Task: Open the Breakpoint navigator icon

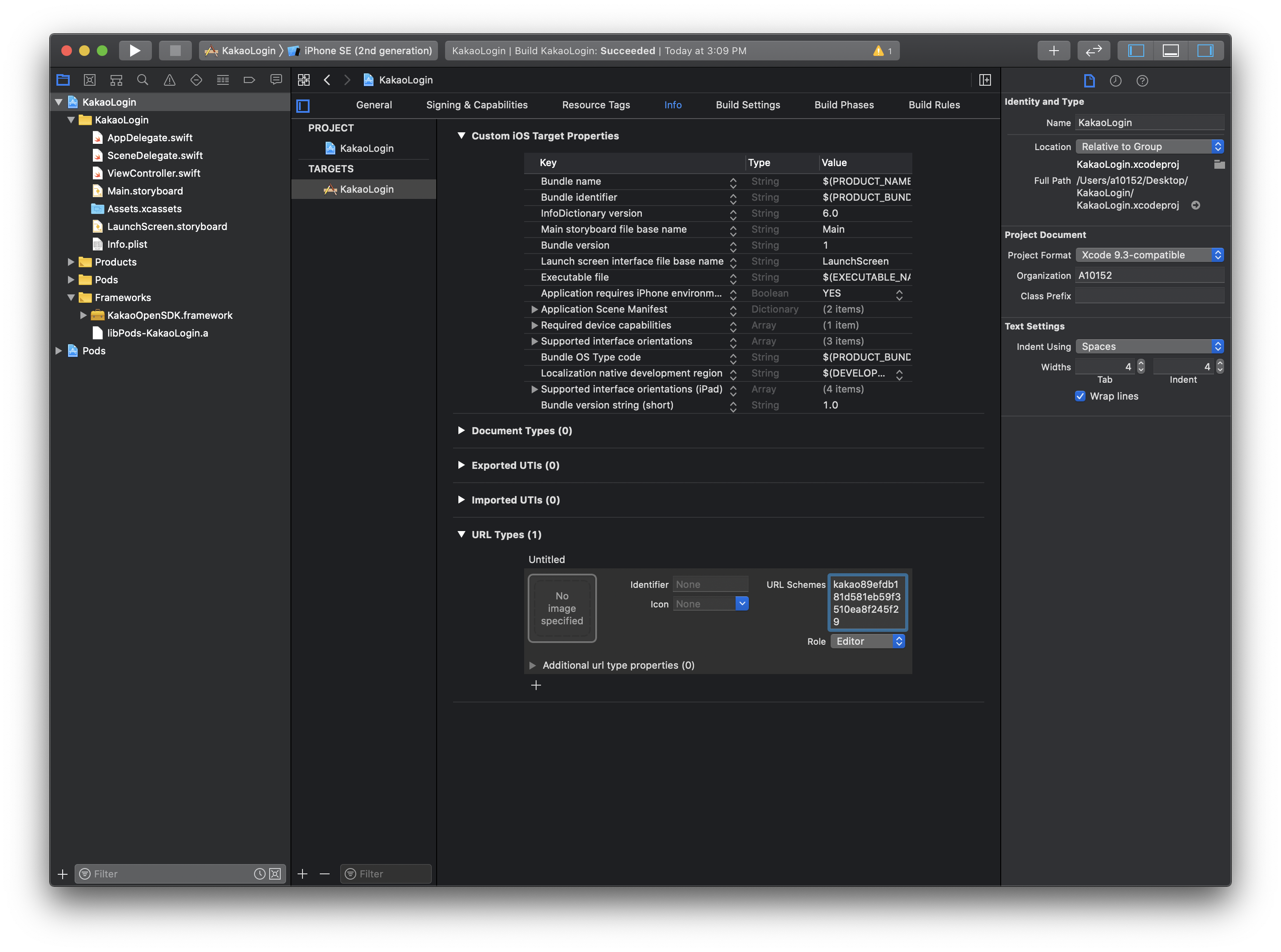Action: pyautogui.click(x=249, y=80)
